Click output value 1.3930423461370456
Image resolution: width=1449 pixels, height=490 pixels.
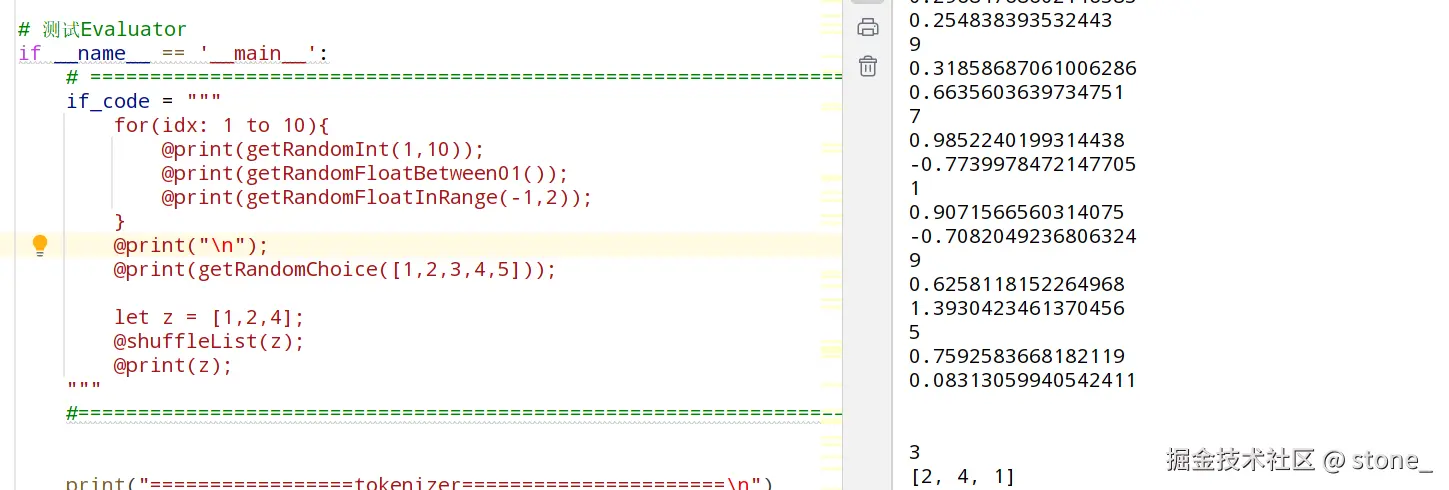pos(1016,308)
